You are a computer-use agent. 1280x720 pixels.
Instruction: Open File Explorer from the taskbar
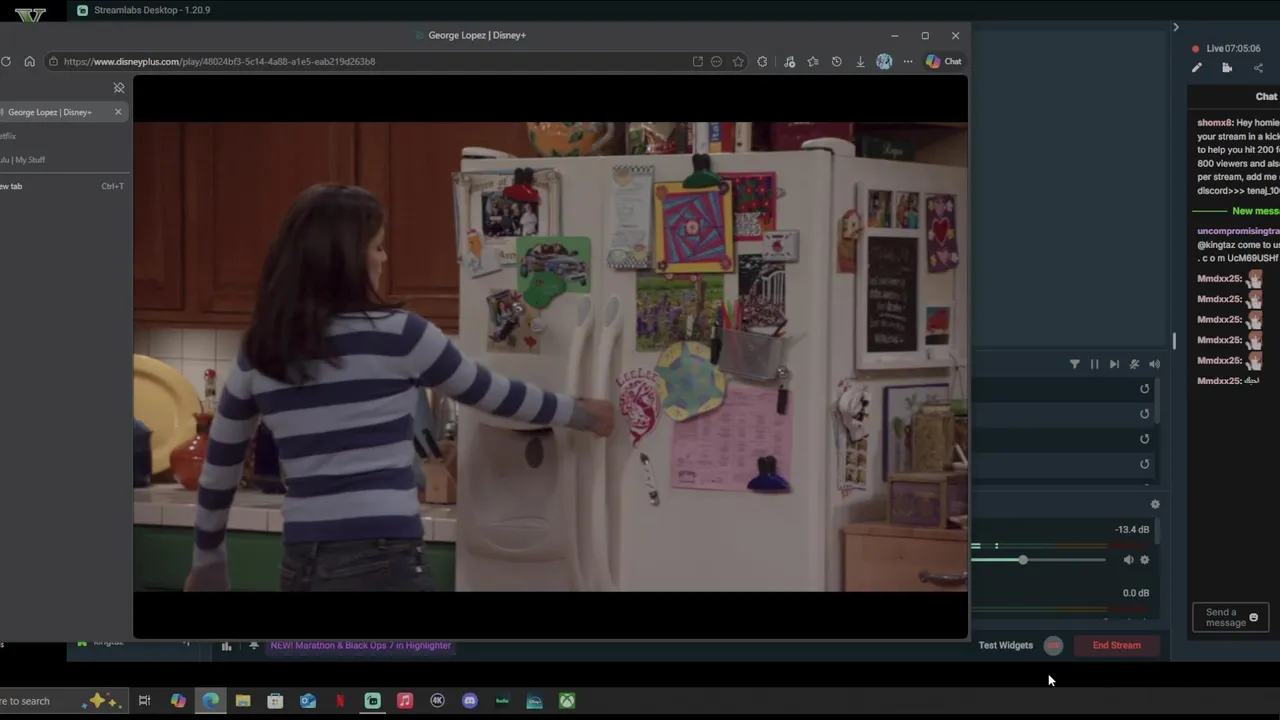tap(243, 701)
